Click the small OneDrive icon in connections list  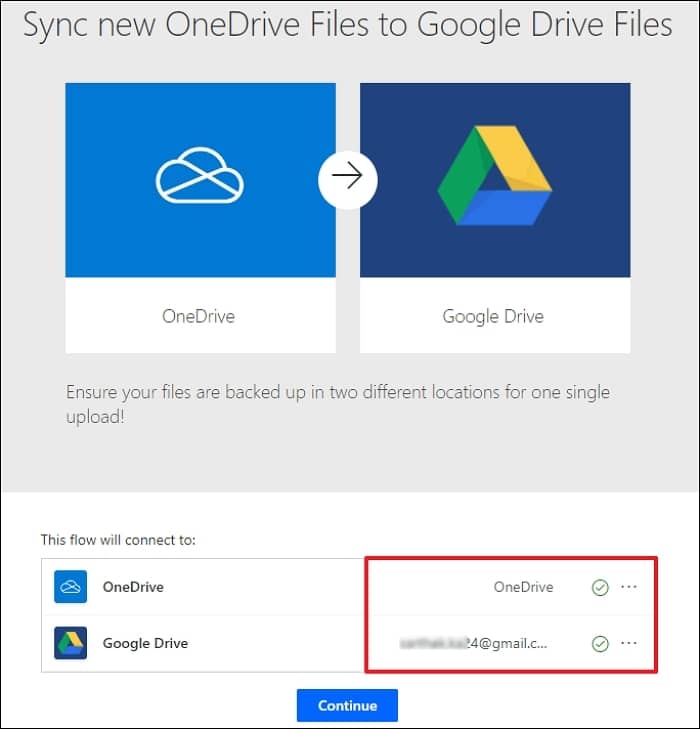click(70, 586)
